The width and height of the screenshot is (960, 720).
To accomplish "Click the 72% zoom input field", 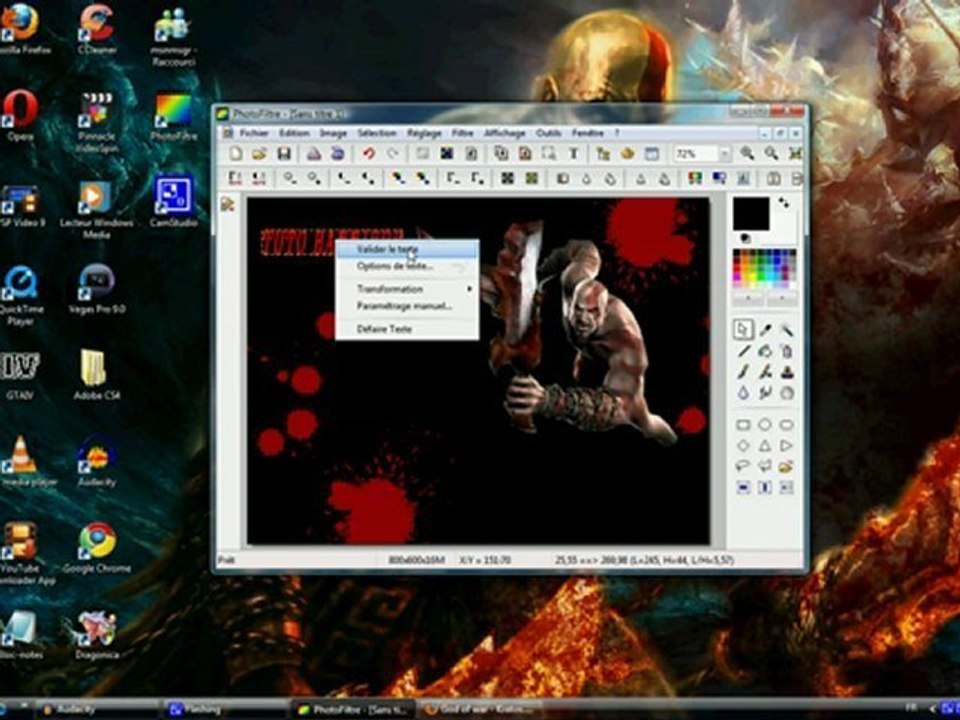I will [x=696, y=154].
